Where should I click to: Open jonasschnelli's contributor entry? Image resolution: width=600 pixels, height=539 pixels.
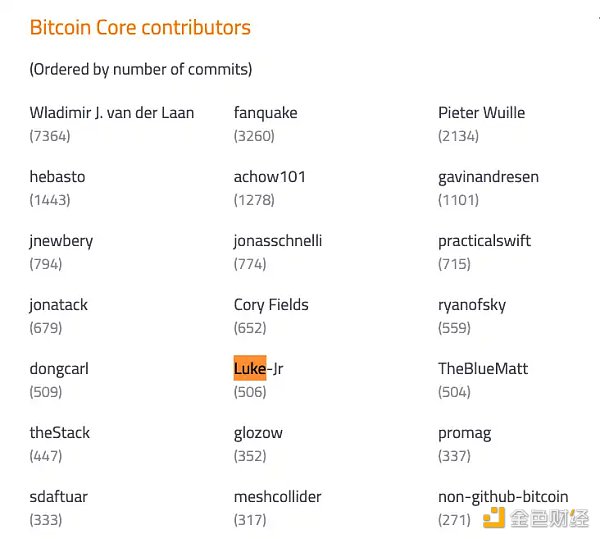pyautogui.click(x=277, y=241)
